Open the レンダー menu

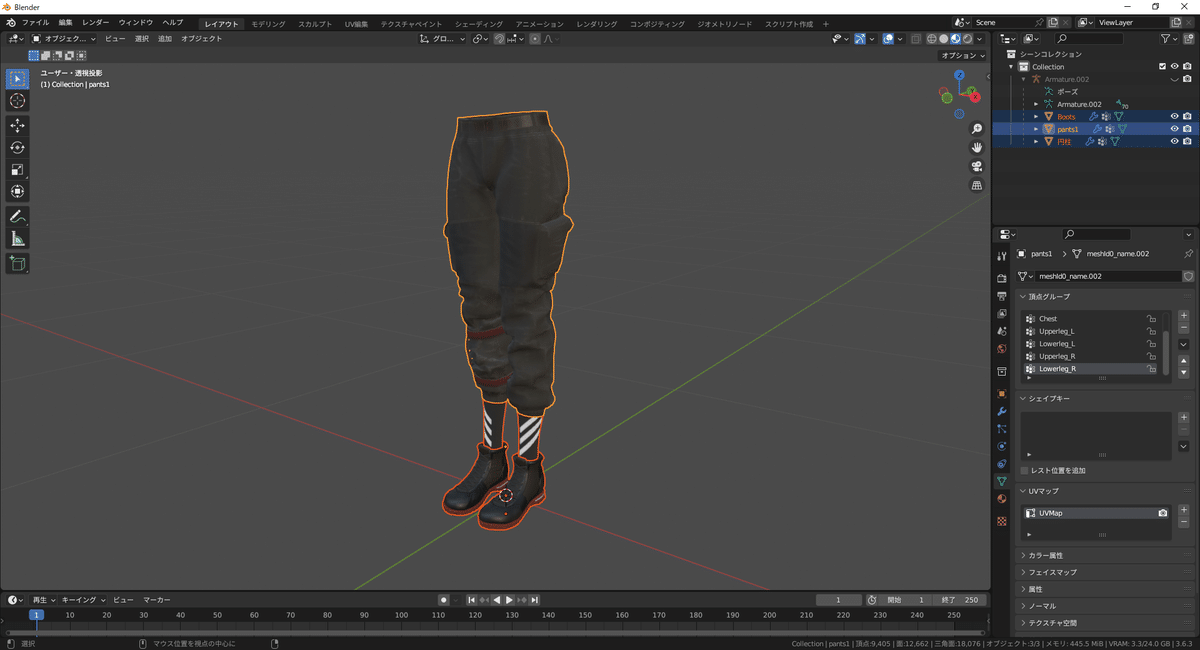pyautogui.click(x=96, y=22)
